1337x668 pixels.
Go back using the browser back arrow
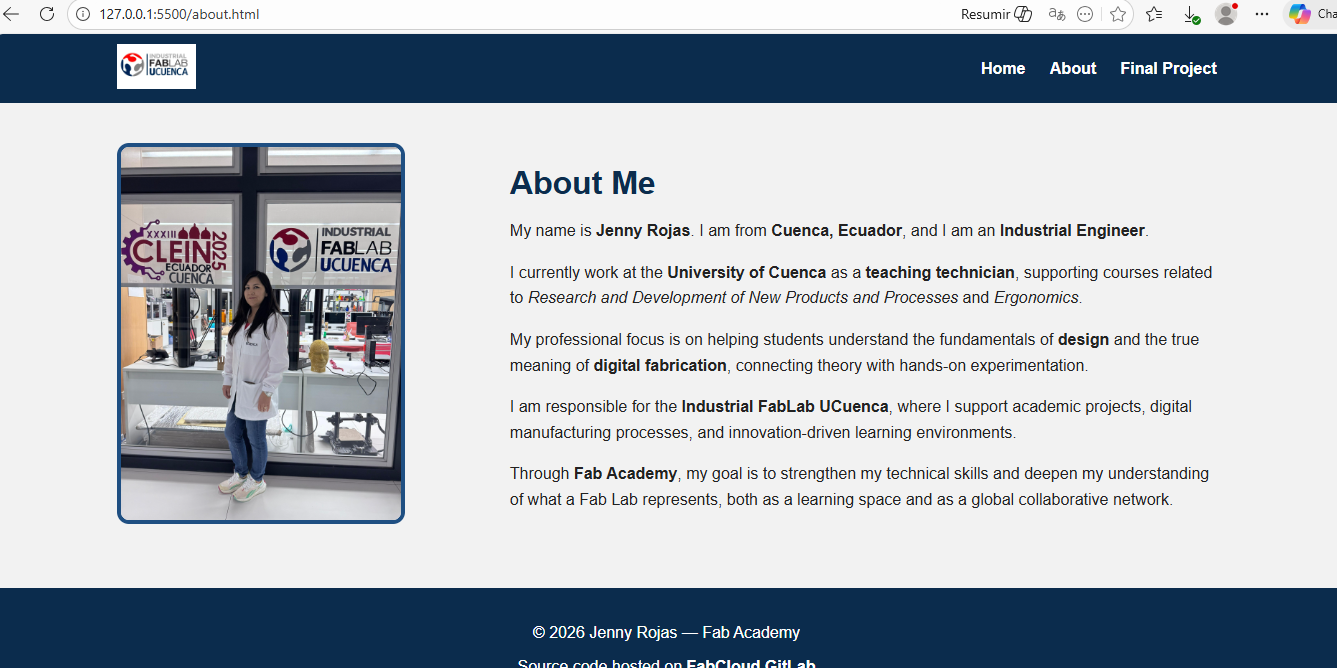click(x=11, y=14)
